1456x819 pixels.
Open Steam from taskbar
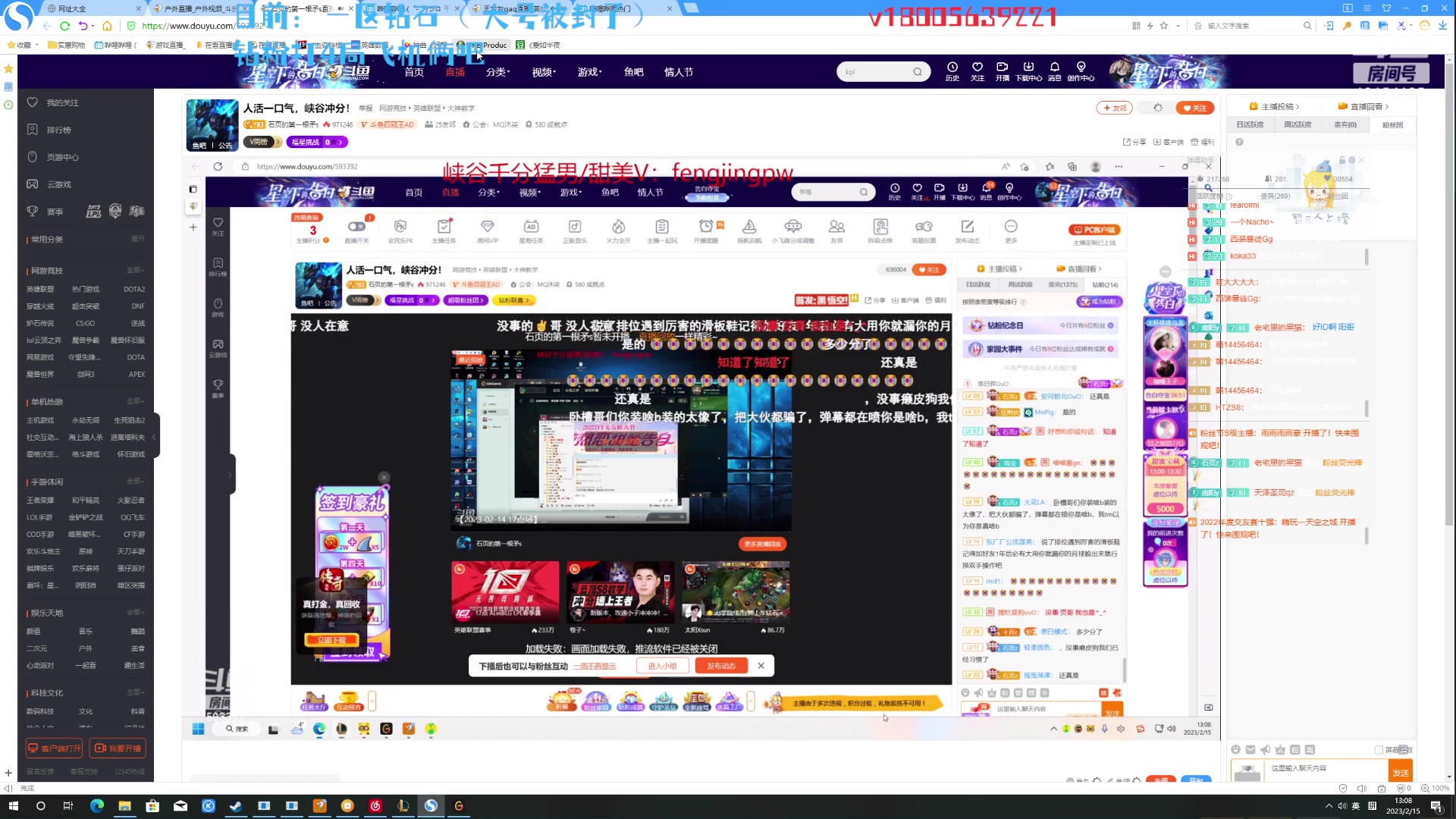236,806
